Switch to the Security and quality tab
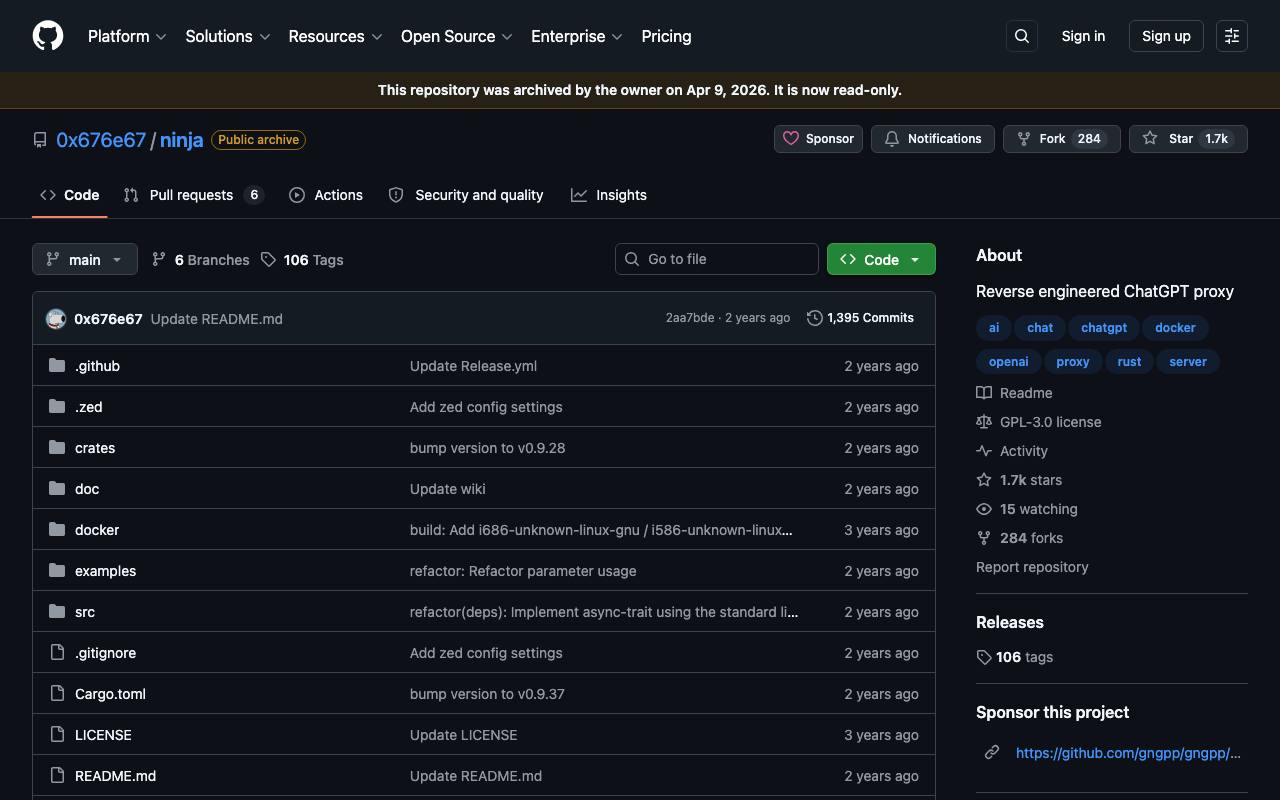The width and height of the screenshot is (1280, 800). [466, 195]
